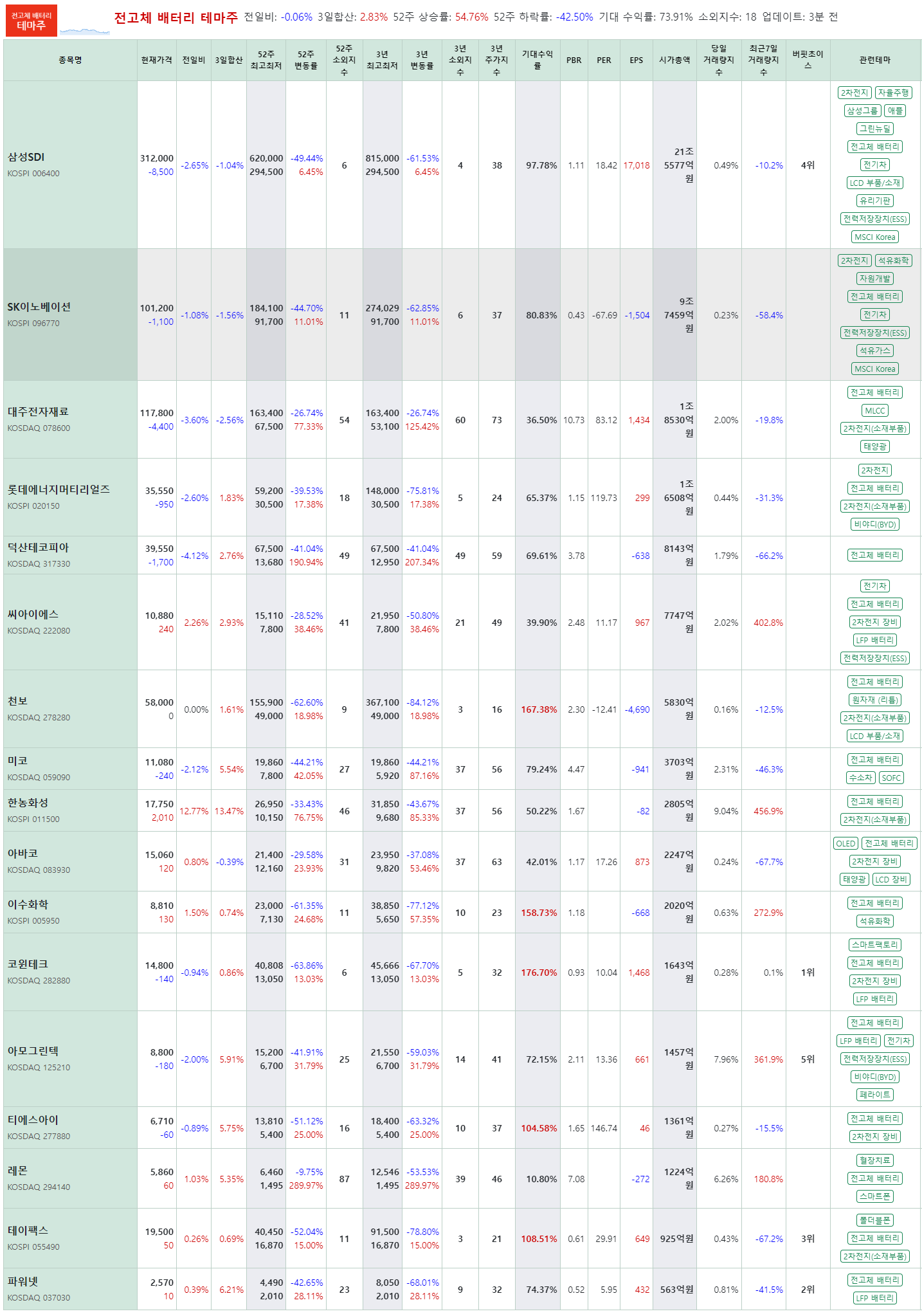Click the 혈장치료 theme tag
922x1316 pixels.
click(875, 1160)
